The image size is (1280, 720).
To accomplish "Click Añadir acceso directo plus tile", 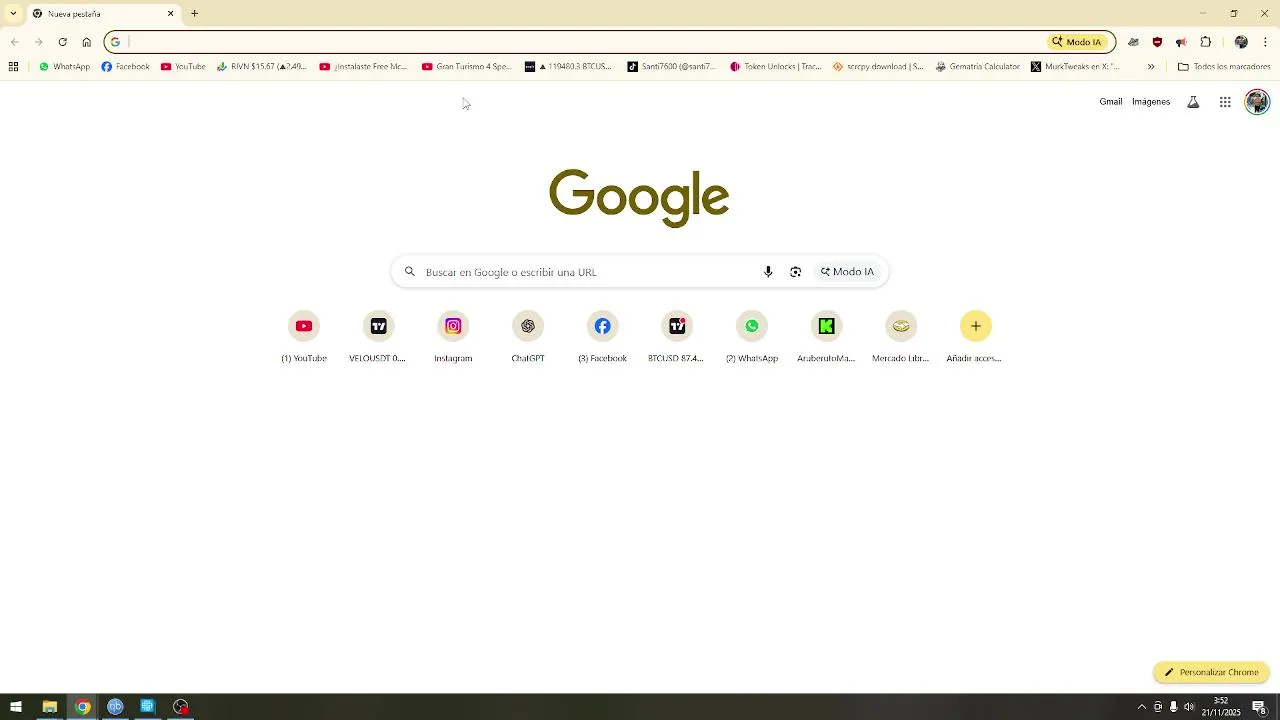I will (x=975, y=338).
